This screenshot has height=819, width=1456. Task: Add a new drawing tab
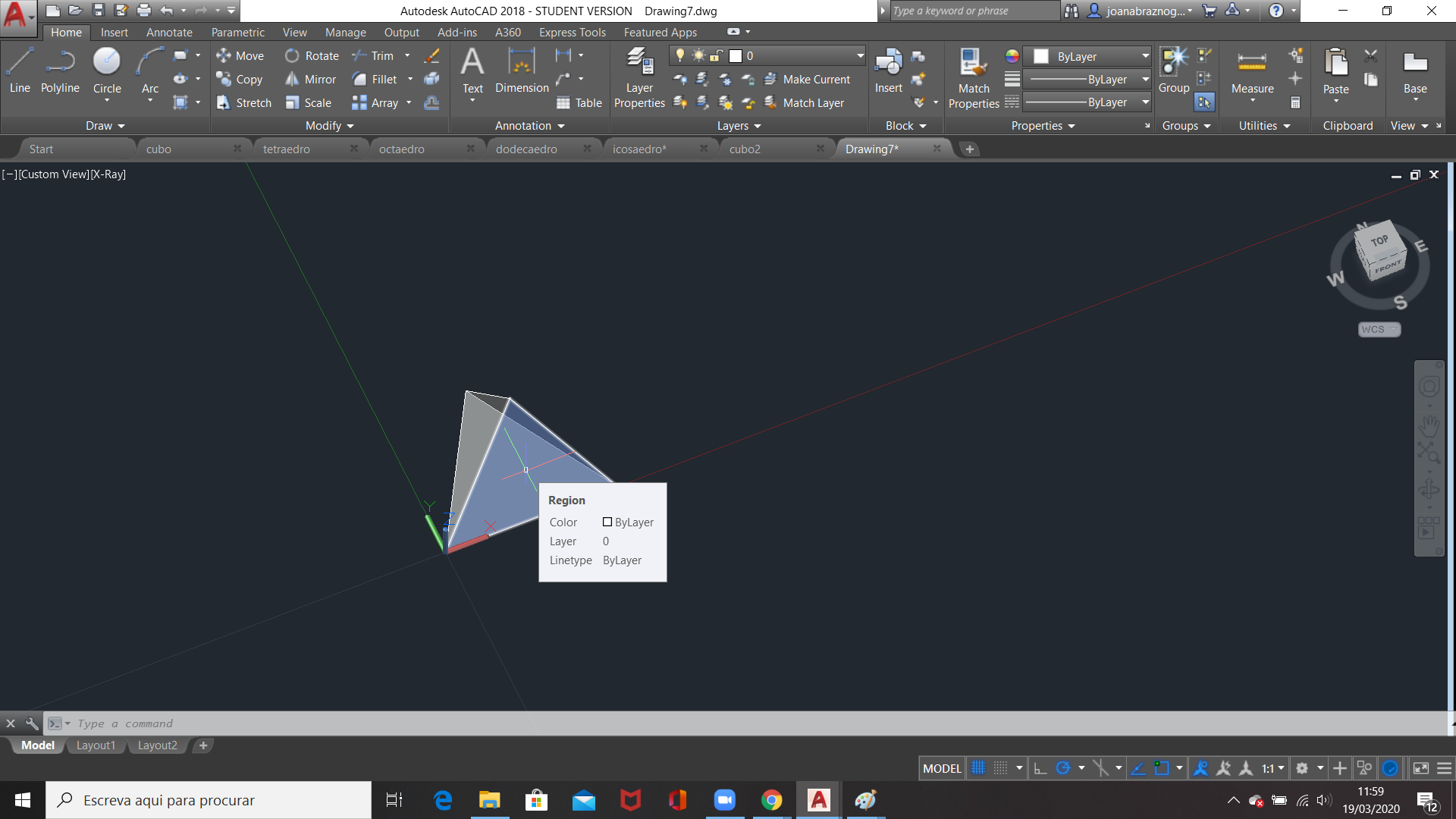(x=969, y=149)
